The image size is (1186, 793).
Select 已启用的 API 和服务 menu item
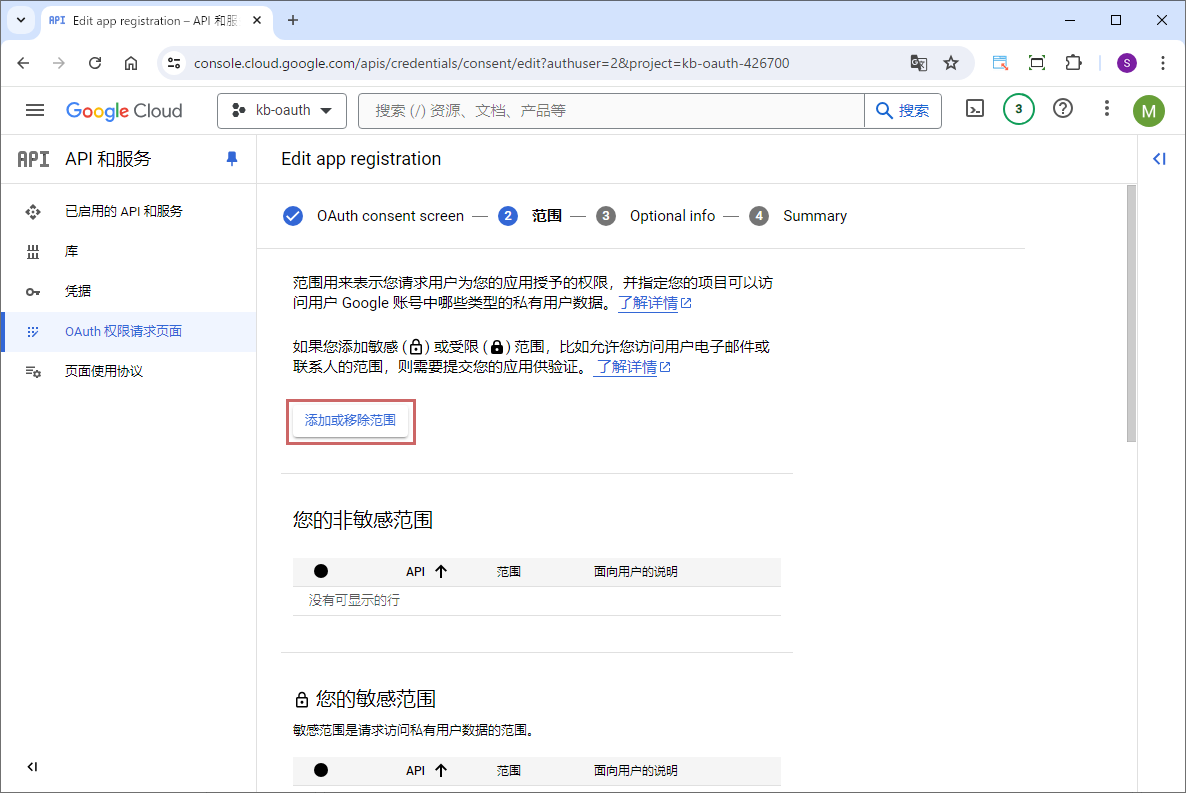[123, 211]
